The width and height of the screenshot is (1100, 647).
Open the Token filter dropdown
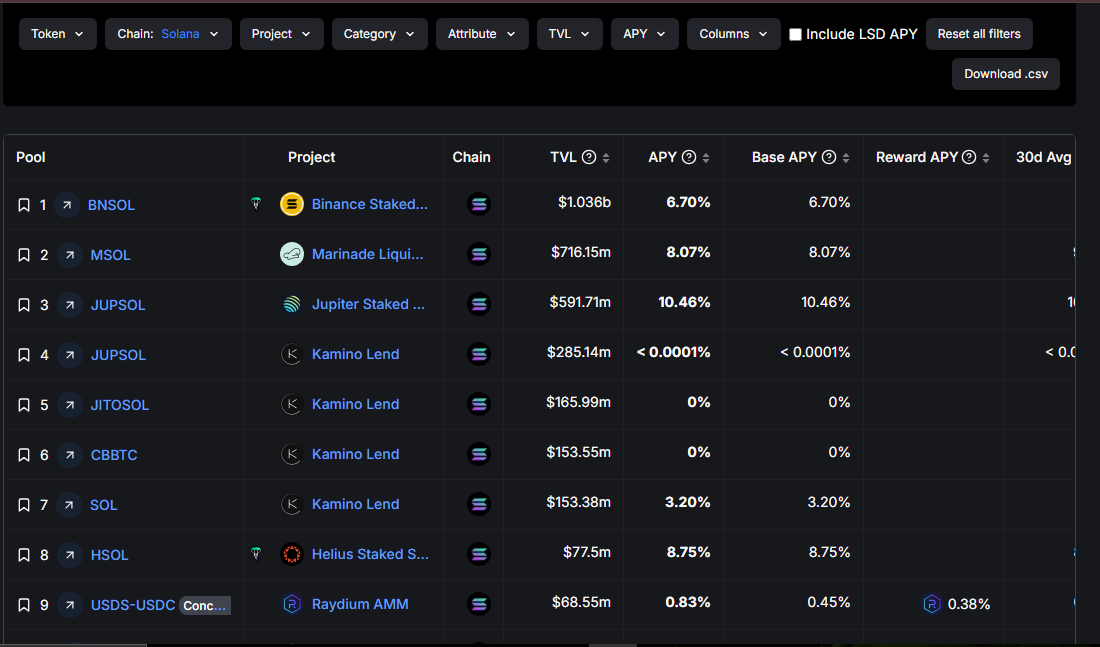58,34
